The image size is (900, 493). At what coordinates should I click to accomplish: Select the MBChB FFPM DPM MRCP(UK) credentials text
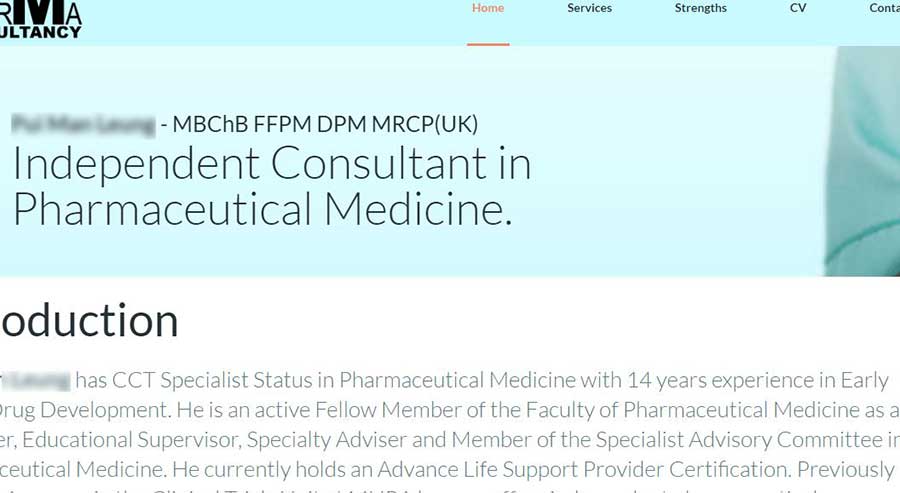tap(325, 125)
